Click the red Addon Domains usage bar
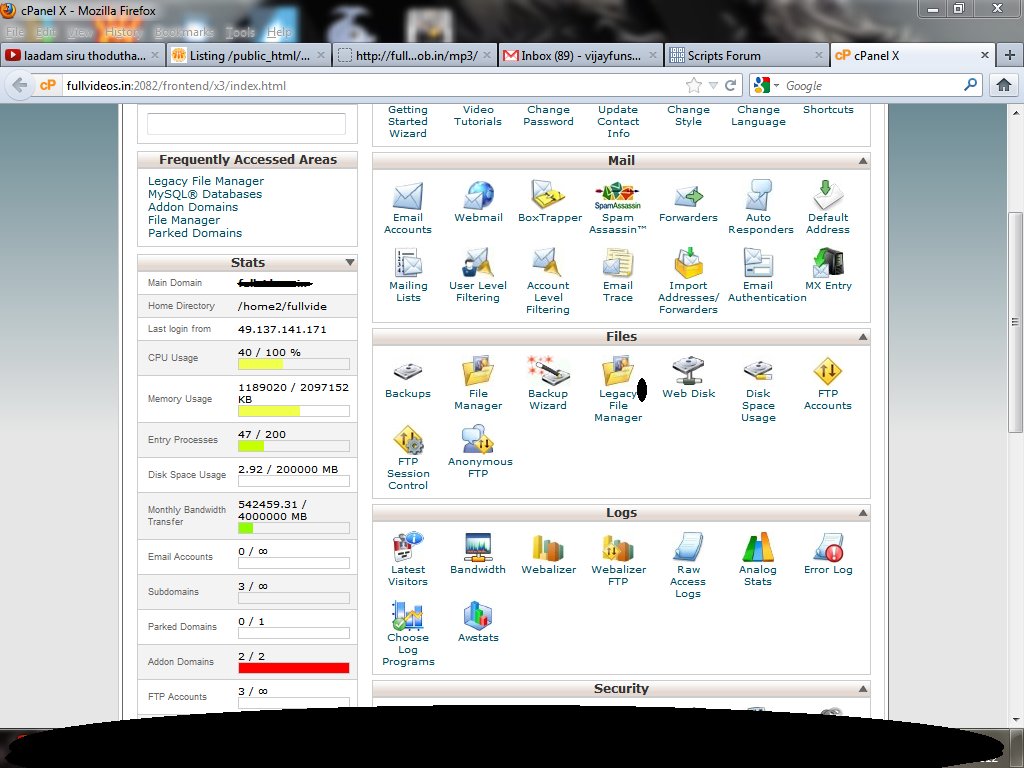Image resolution: width=1024 pixels, height=768 pixels. pyautogui.click(x=293, y=668)
